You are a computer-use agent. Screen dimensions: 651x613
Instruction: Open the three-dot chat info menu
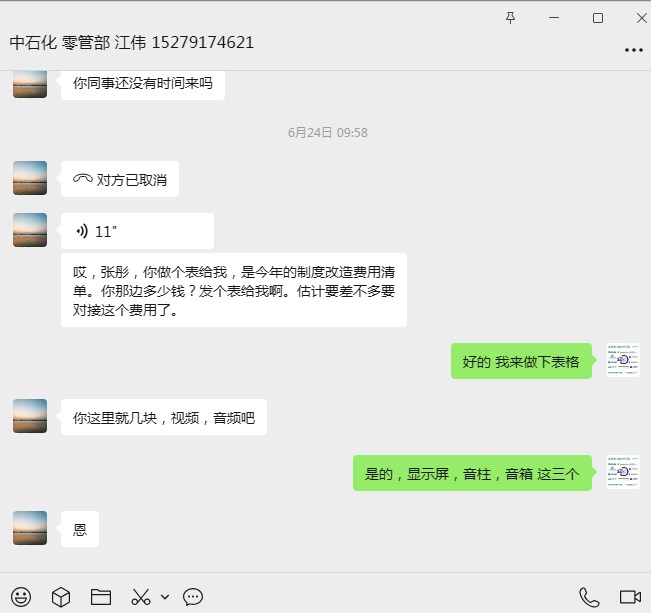click(634, 50)
